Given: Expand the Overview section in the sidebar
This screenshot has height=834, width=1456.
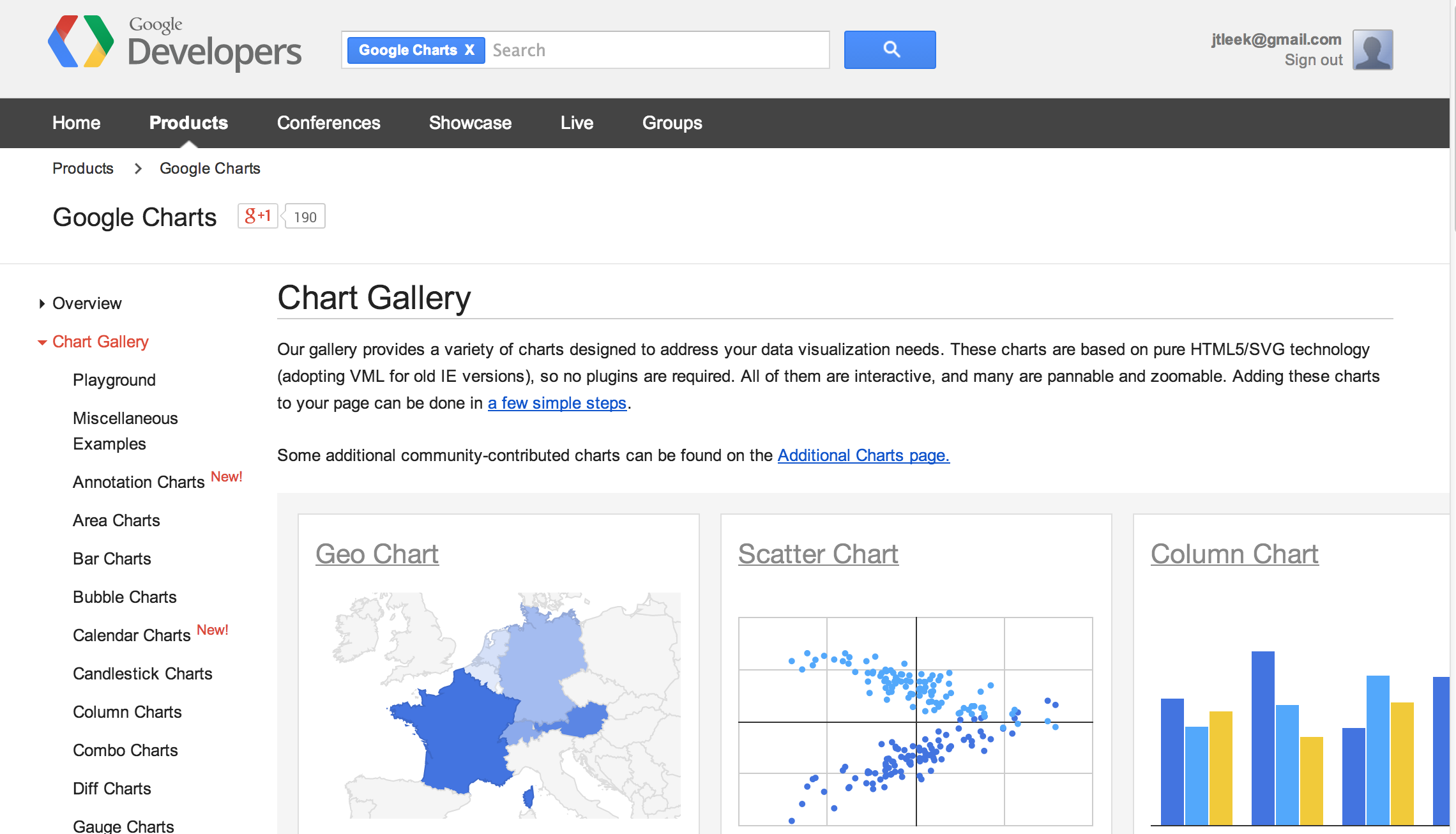Looking at the screenshot, I should click(87, 303).
